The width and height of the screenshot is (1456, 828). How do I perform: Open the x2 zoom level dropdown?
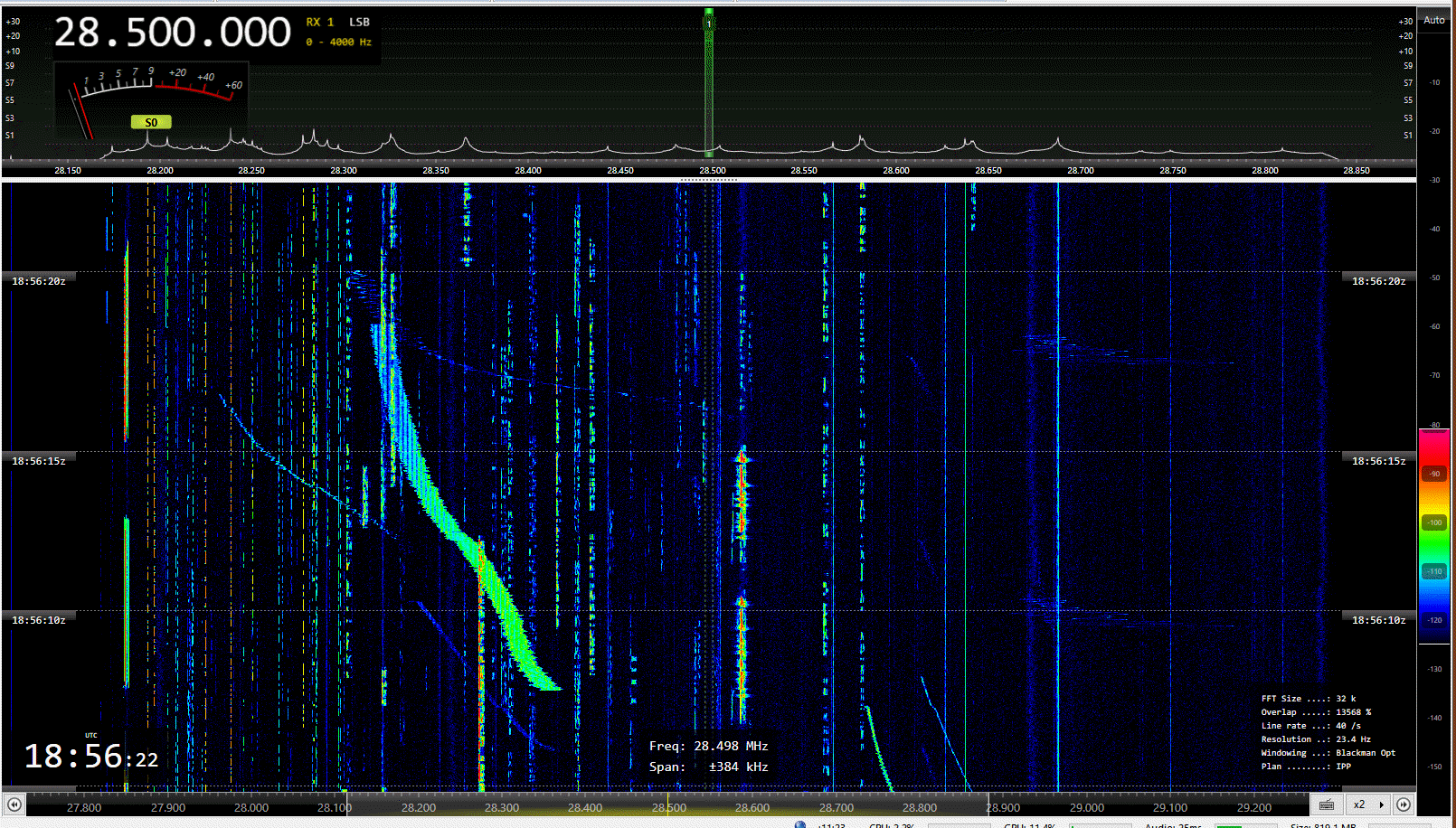(x=1368, y=804)
